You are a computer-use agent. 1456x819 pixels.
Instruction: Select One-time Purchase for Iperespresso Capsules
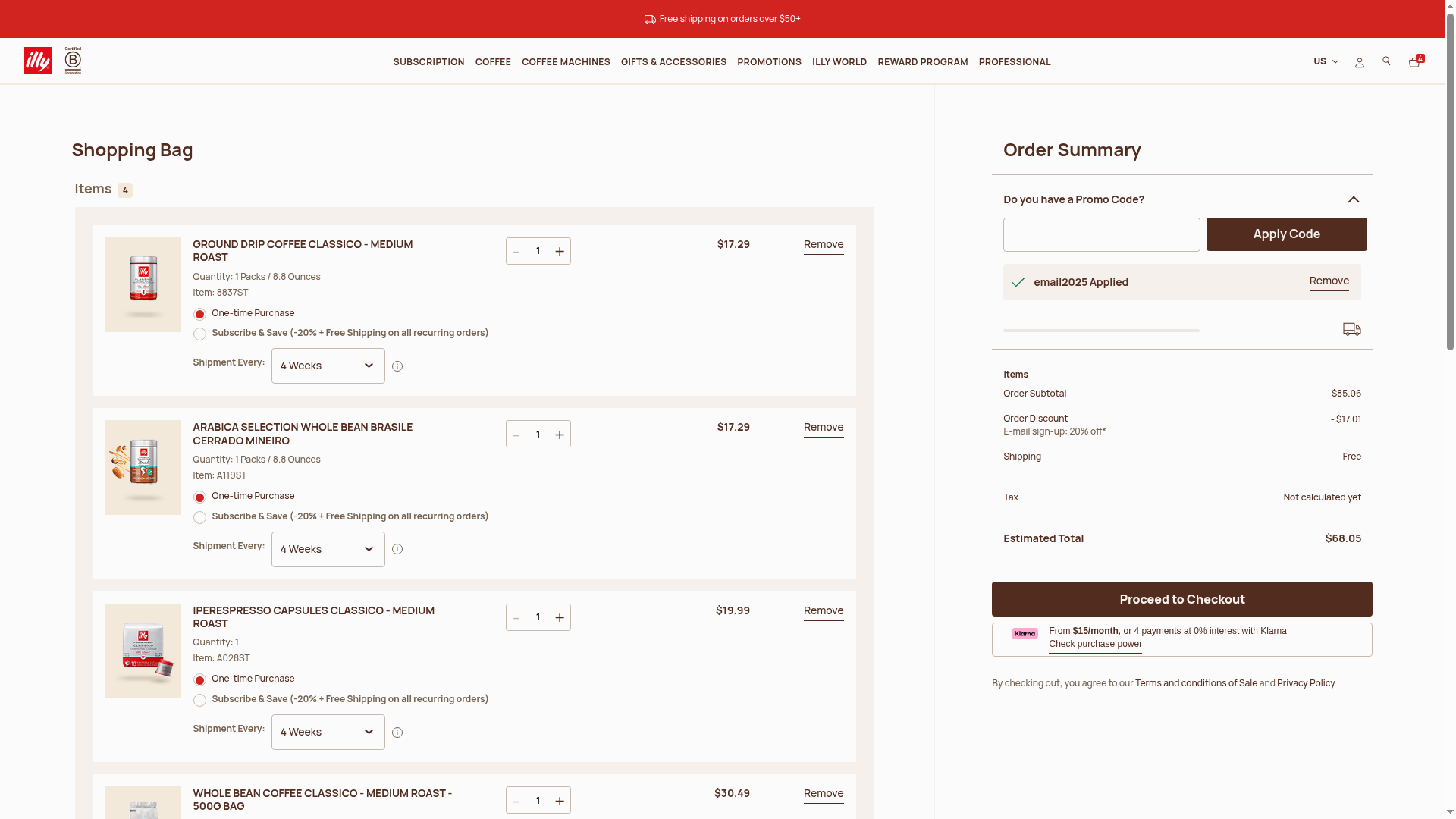pos(199,680)
